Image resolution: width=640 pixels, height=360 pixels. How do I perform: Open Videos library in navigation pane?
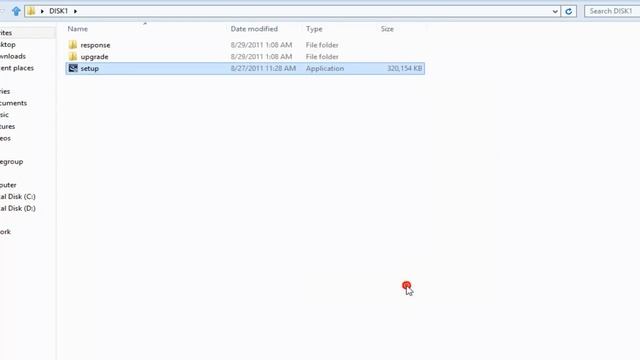(5, 138)
